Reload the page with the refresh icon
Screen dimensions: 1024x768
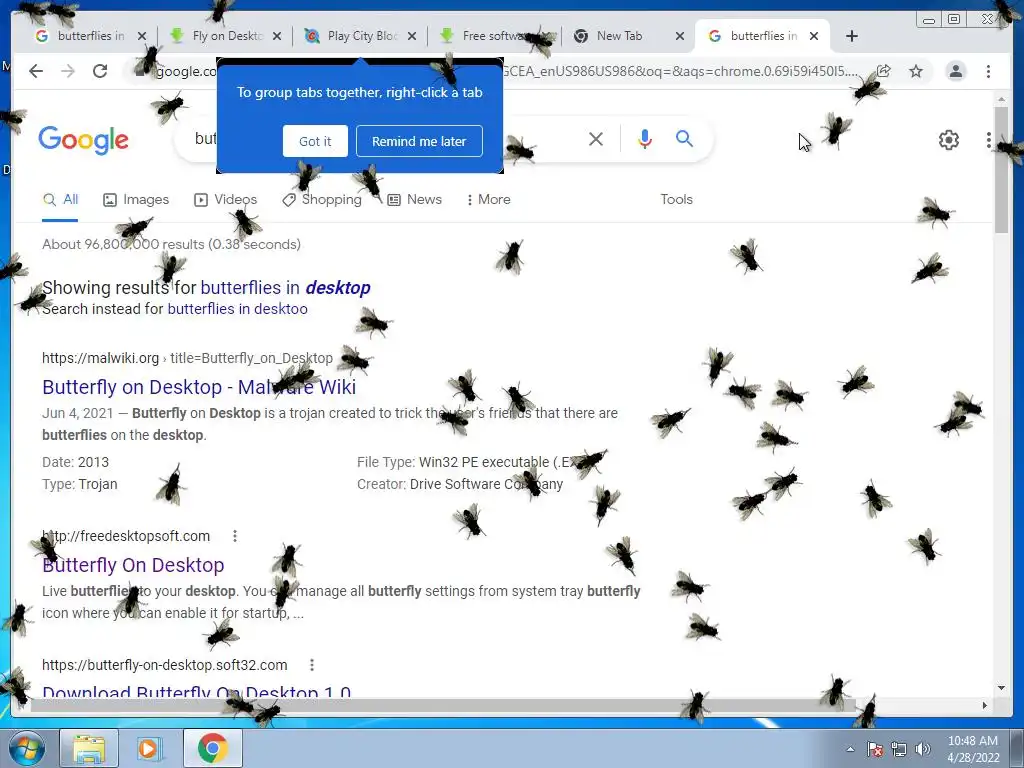(100, 71)
